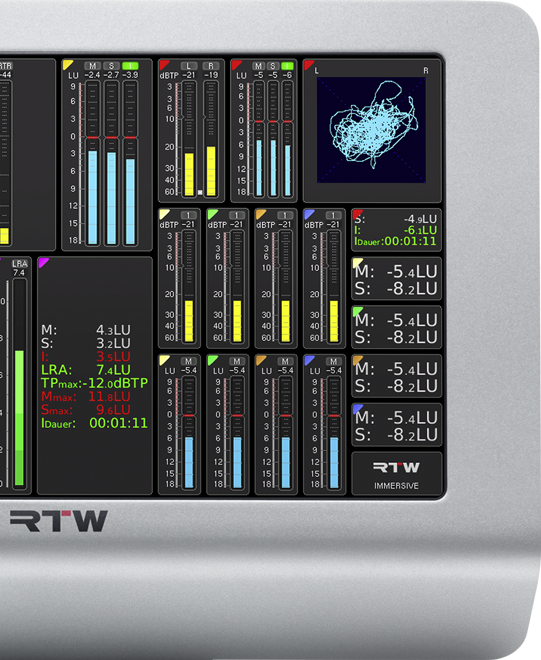Viewport: 541px width, 660px height.
Task: Toggle the R channel button above the -19 bar
Action: click(211, 66)
